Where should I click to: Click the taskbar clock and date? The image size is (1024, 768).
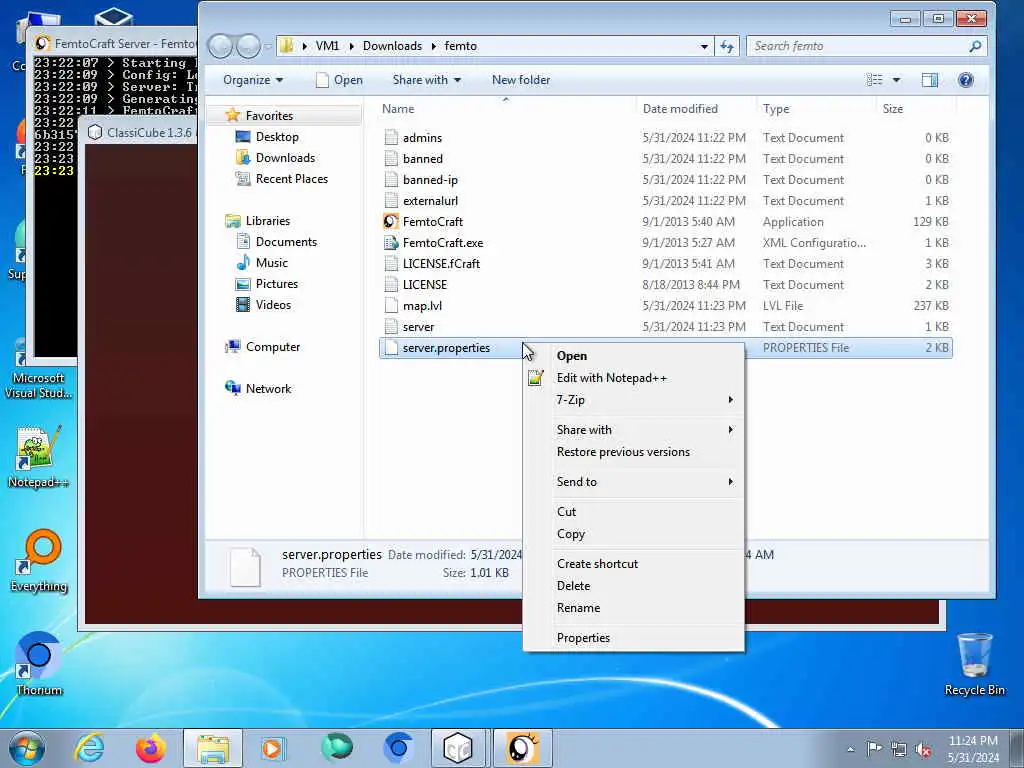pos(973,749)
